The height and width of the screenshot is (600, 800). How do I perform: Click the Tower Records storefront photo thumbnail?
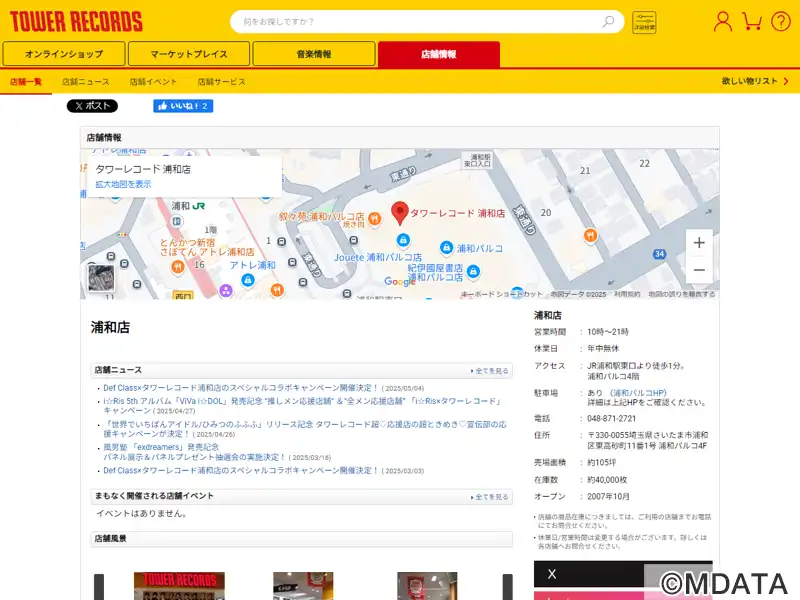coord(179,586)
